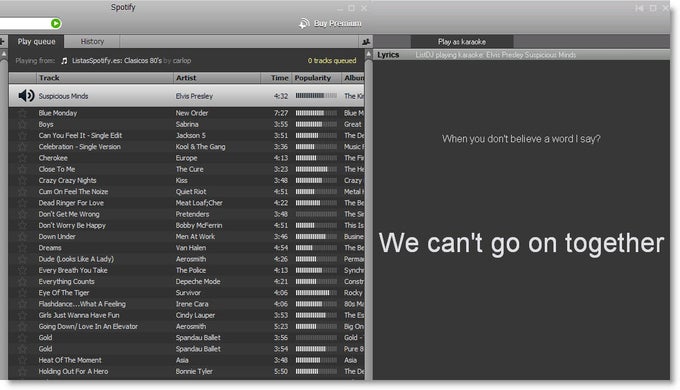
Task: Star the Close To Me track
Action: pyautogui.click(x=22, y=170)
